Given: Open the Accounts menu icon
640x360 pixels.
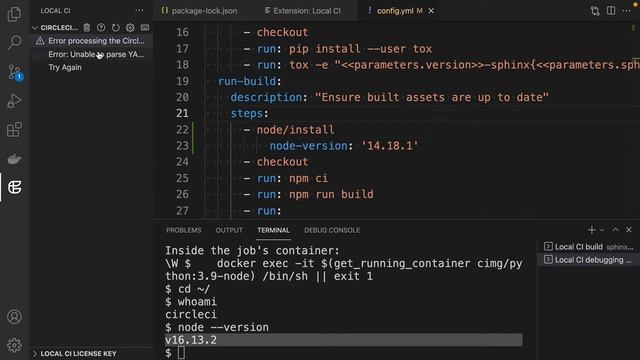Looking at the screenshot, I should 14,317.
